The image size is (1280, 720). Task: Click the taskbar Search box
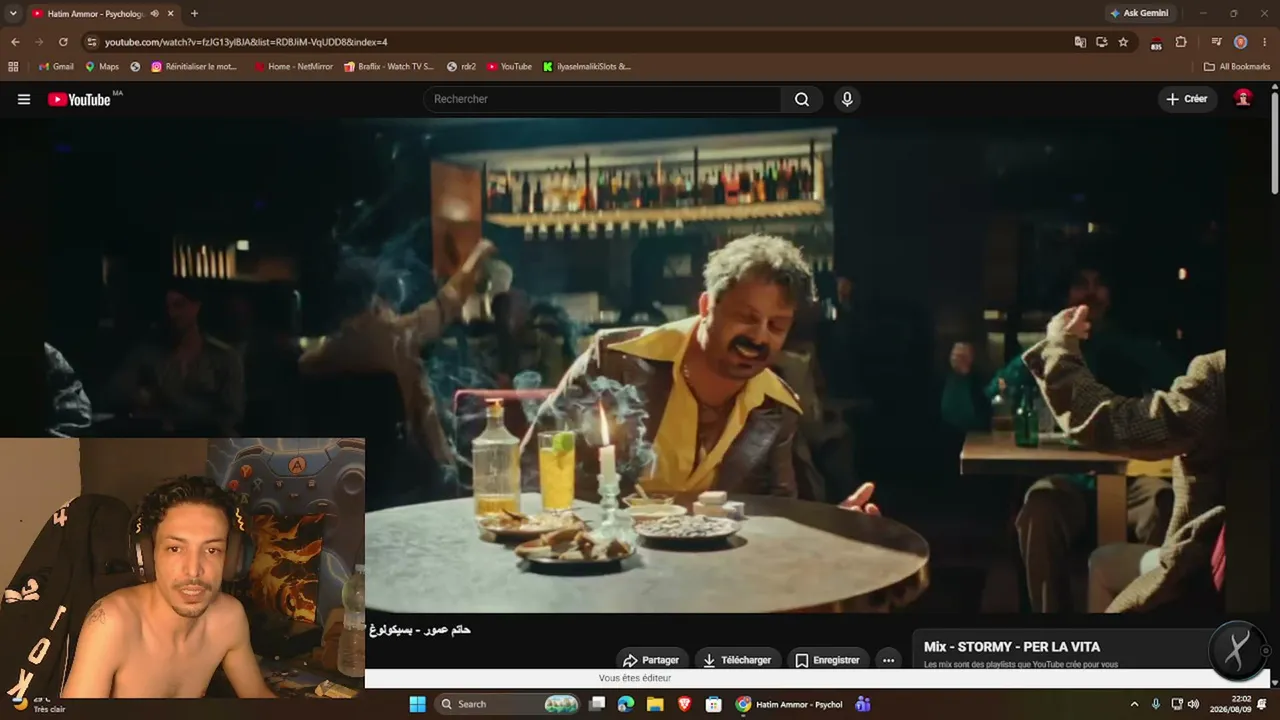click(x=508, y=704)
